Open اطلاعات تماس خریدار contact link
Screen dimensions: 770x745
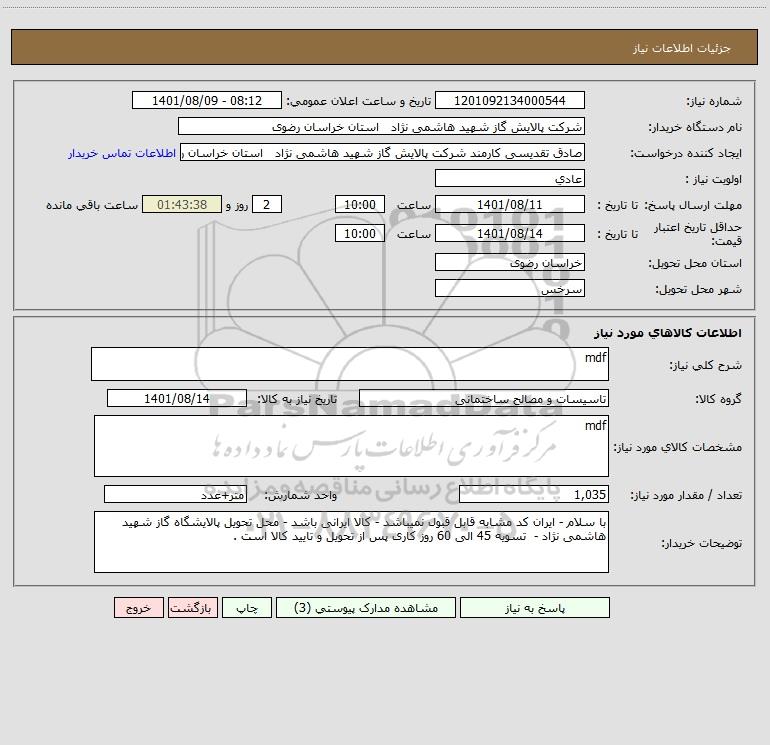click(x=122, y=153)
